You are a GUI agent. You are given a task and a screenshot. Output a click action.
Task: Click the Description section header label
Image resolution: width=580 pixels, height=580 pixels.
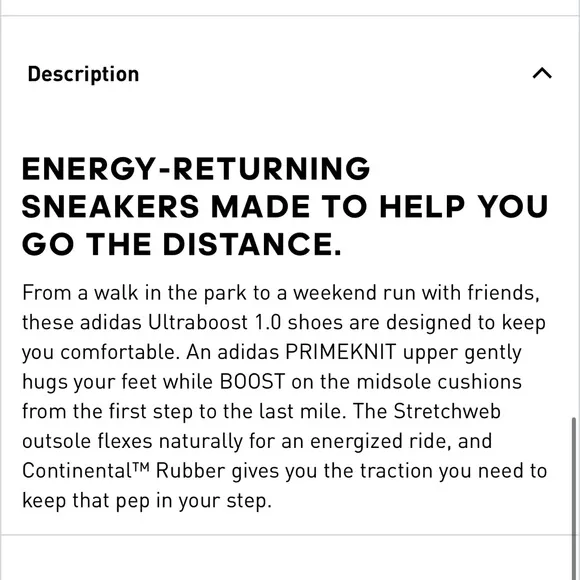pyautogui.click(x=83, y=74)
